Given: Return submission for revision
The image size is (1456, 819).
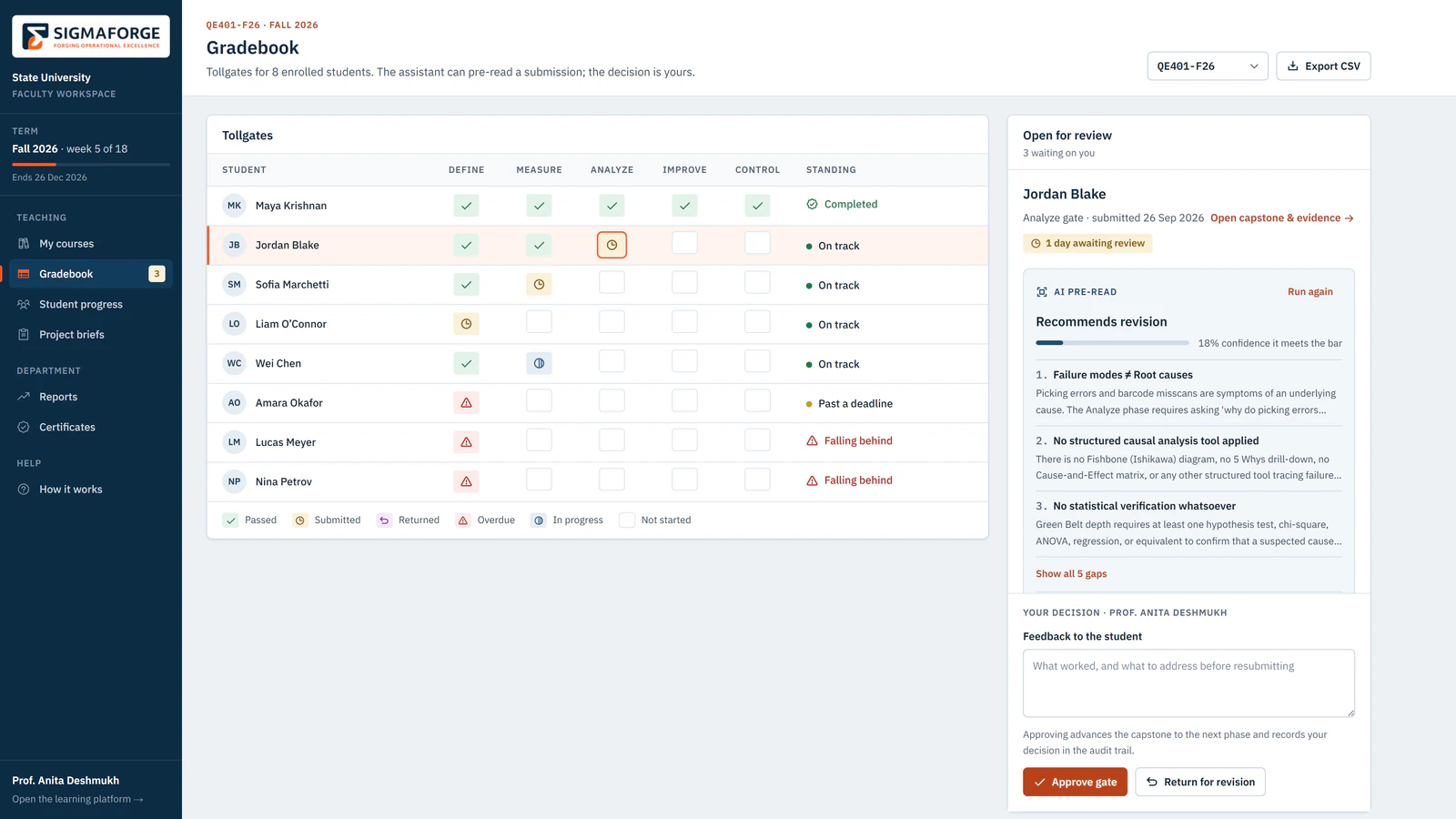Looking at the screenshot, I should pos(1200,783).
